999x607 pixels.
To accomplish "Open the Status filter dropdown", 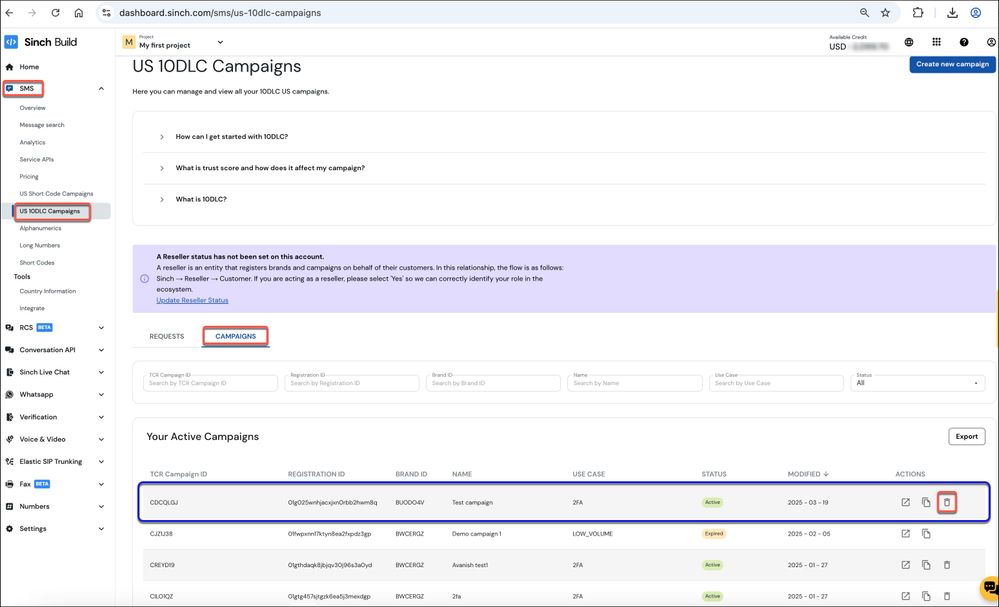I will 919,383.
